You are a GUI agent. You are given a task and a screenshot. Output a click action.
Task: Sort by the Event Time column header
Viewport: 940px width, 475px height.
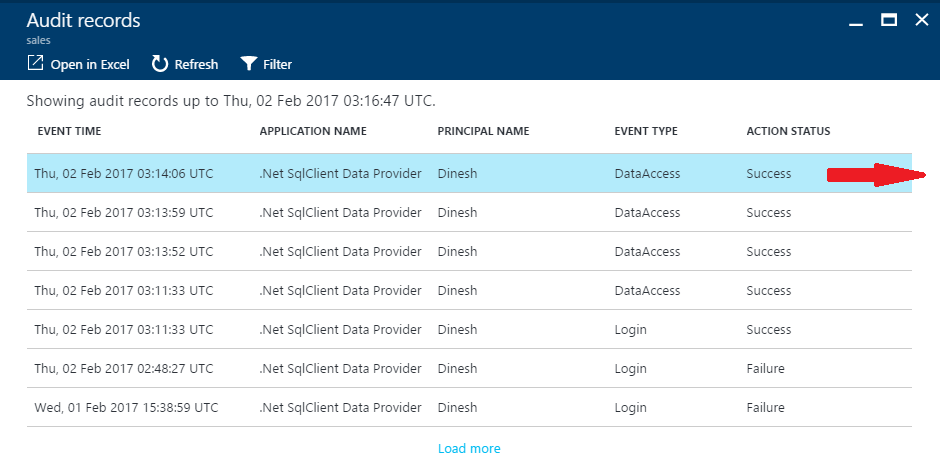tap(69, 131)
